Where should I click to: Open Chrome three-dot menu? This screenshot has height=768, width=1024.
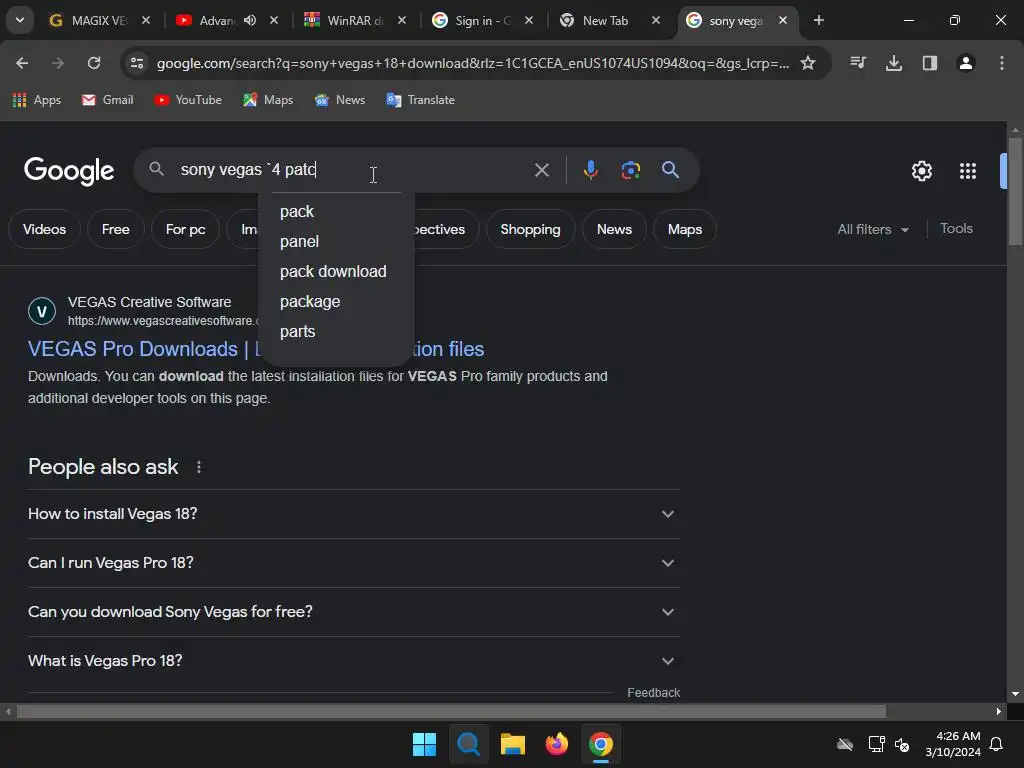(1002, 63)
